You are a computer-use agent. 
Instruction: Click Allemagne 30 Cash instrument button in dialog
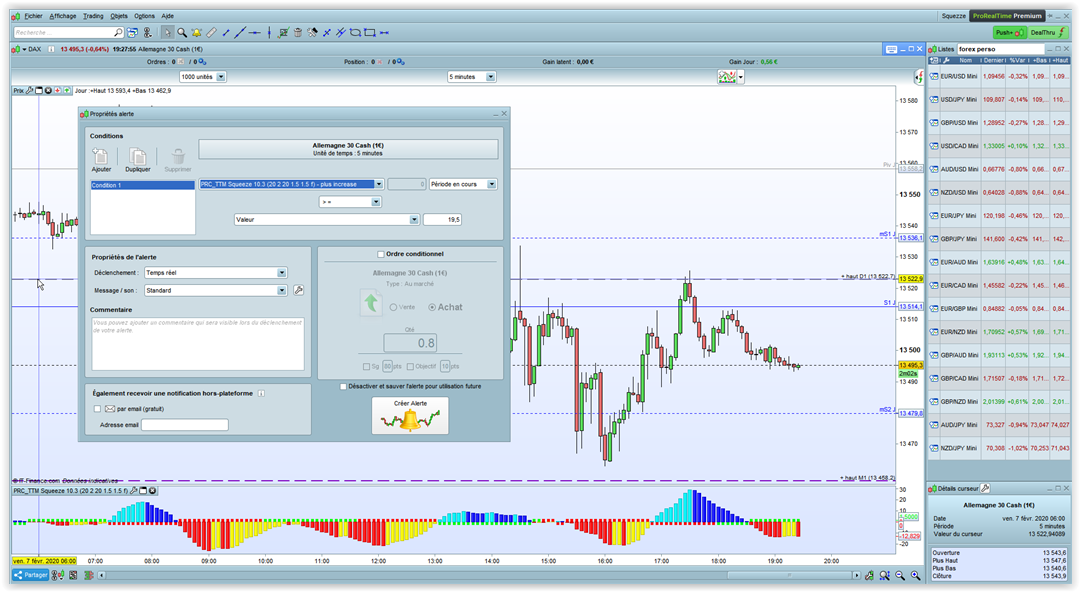[x=348, y=149]
